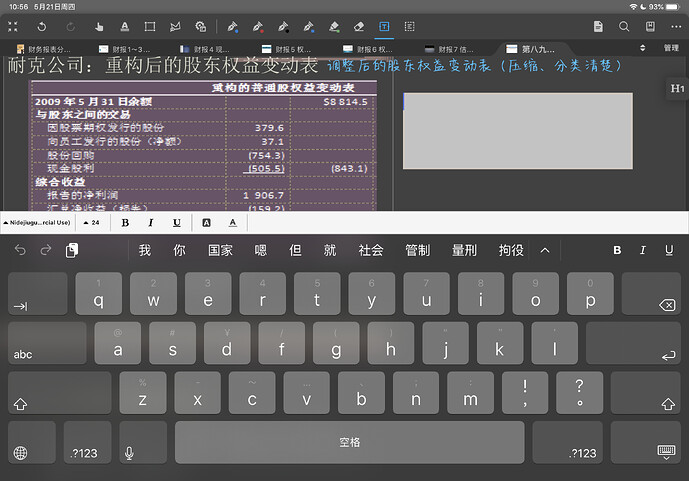Start dictation with microphone key
689x481 pixels.
click(x=143, y=442)
